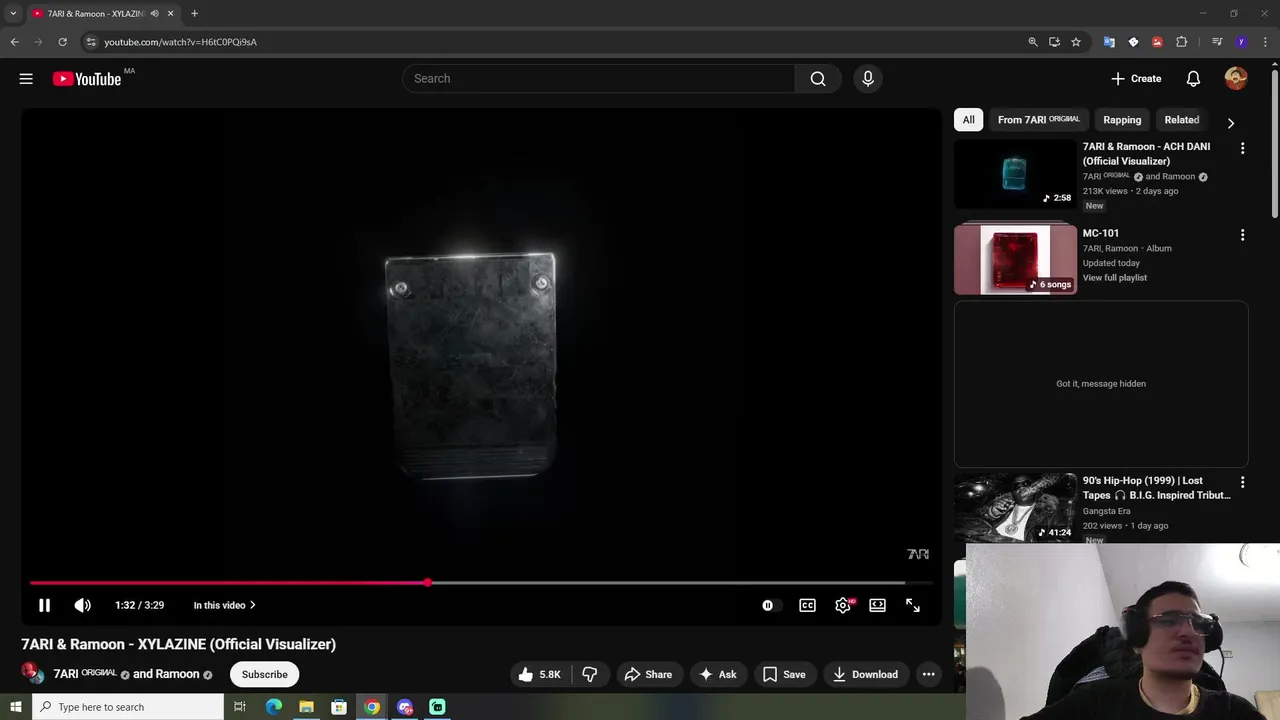Share the video

coord(648,674)
